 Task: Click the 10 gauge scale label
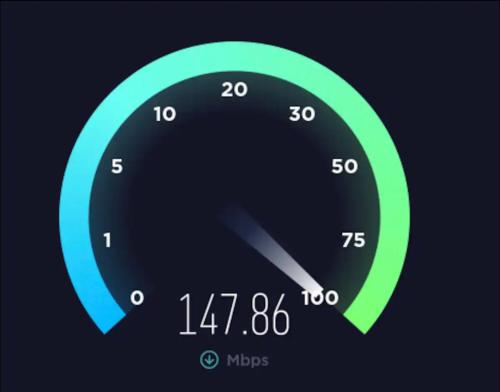point(165,114)
